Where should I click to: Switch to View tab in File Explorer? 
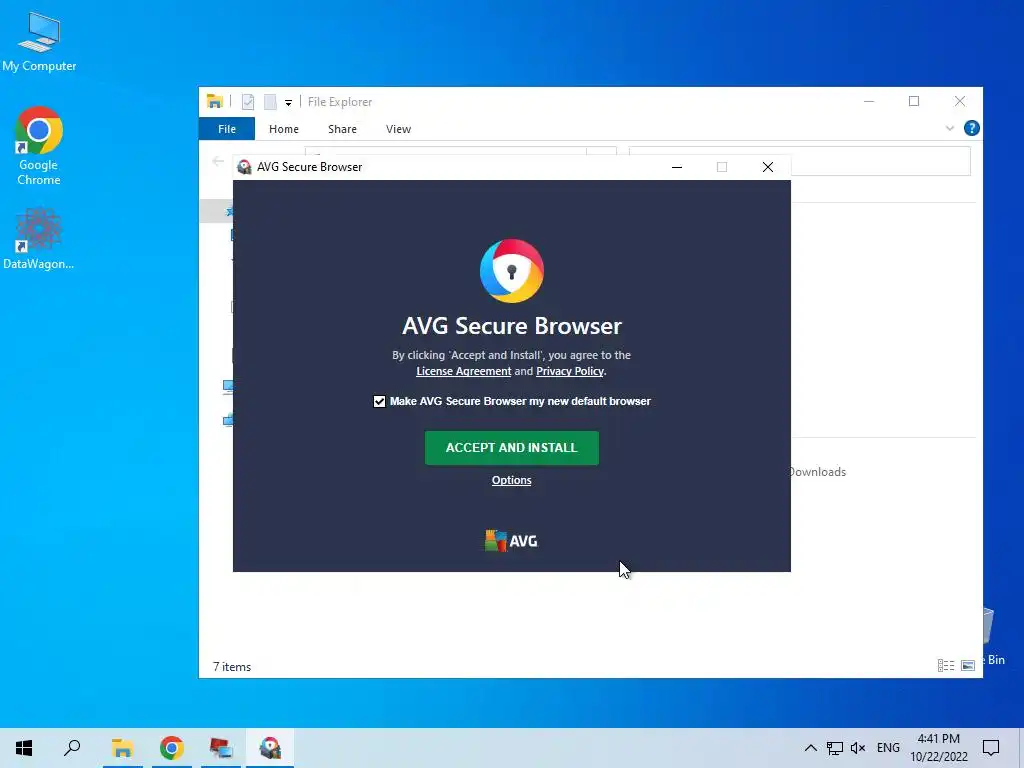(x=398, y=129)
